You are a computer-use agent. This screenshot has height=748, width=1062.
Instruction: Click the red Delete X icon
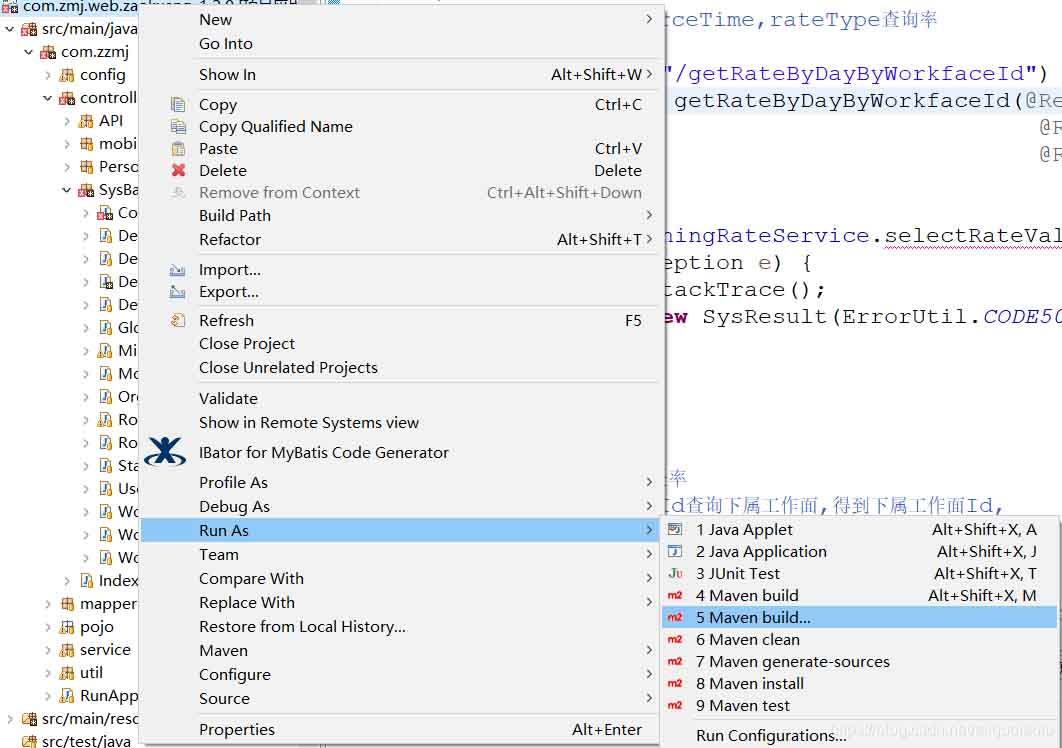pyautogui.click(x=178, y=171)
